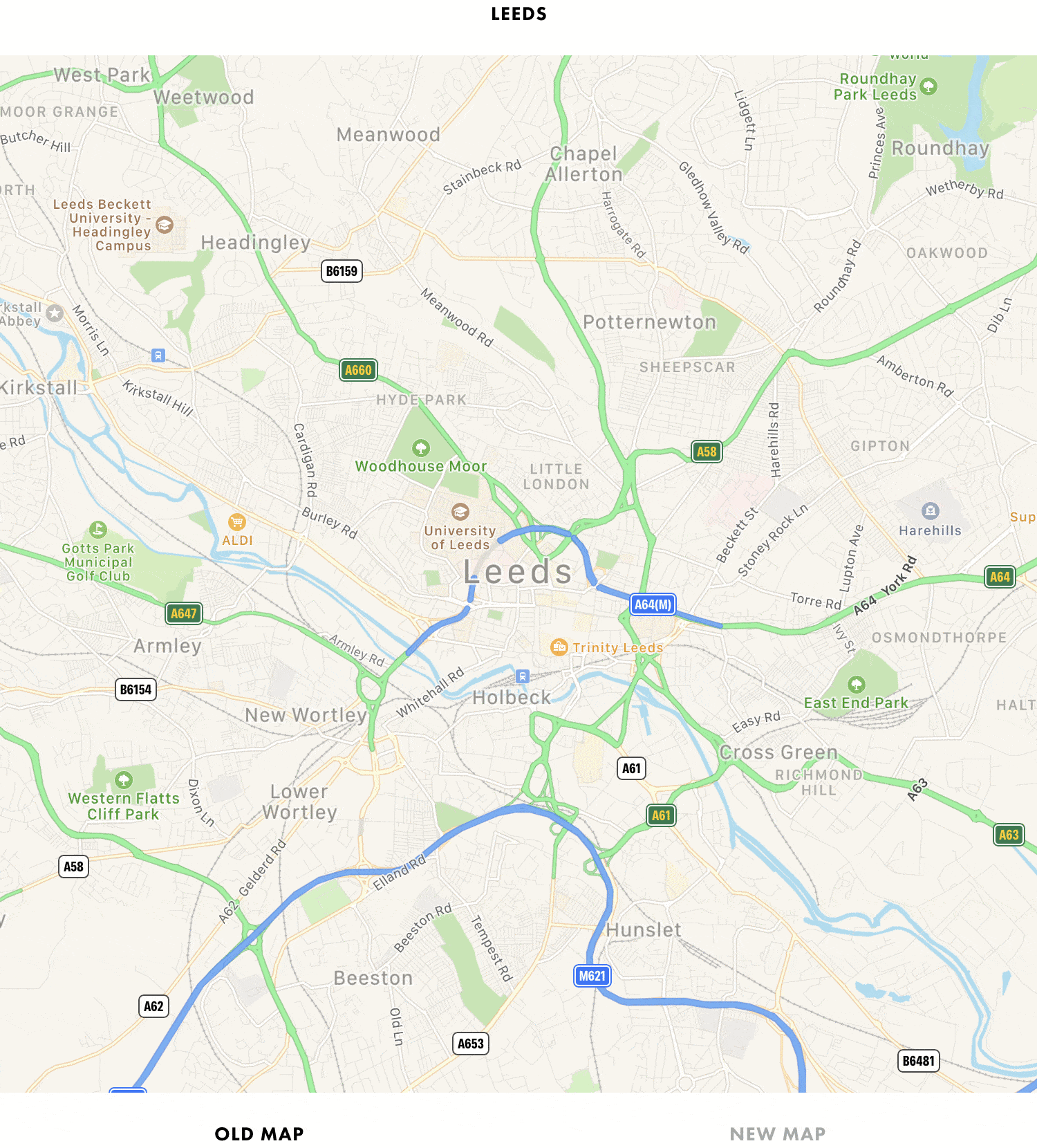
Task: Click the Leeds railway station icon
Action: (x=523, y=676)
